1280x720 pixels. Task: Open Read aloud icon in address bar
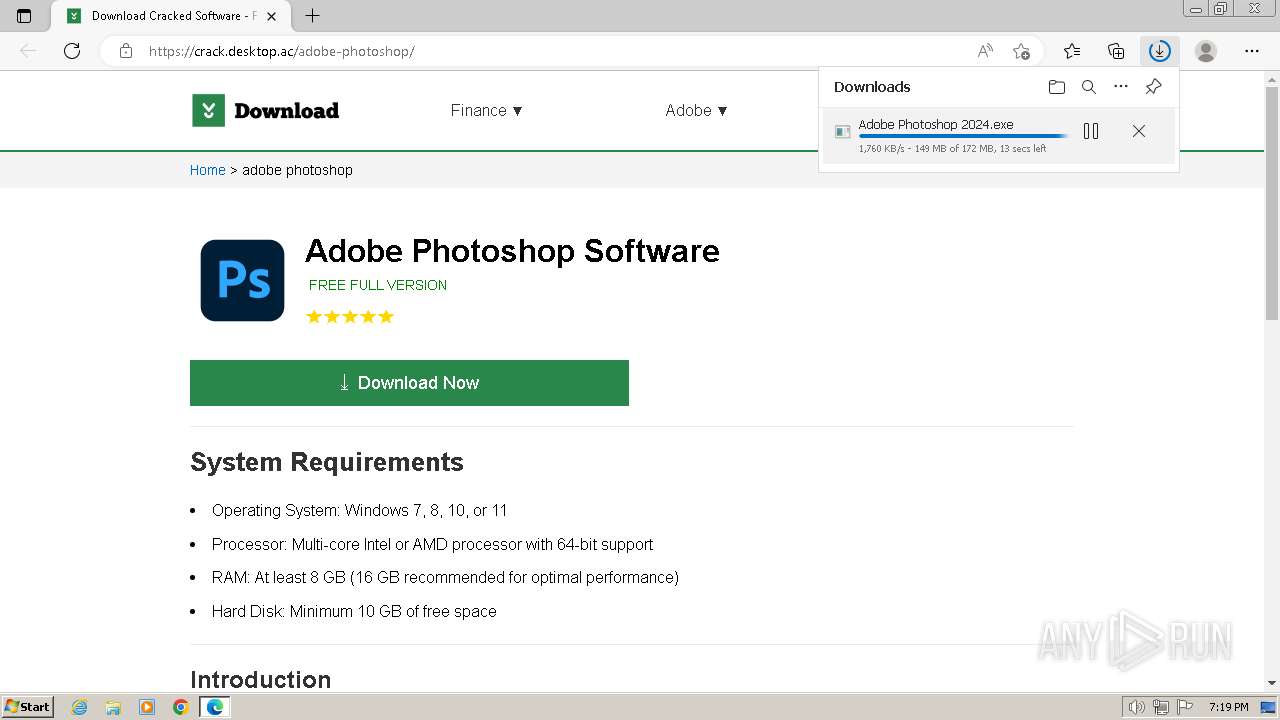pos(985,51)
